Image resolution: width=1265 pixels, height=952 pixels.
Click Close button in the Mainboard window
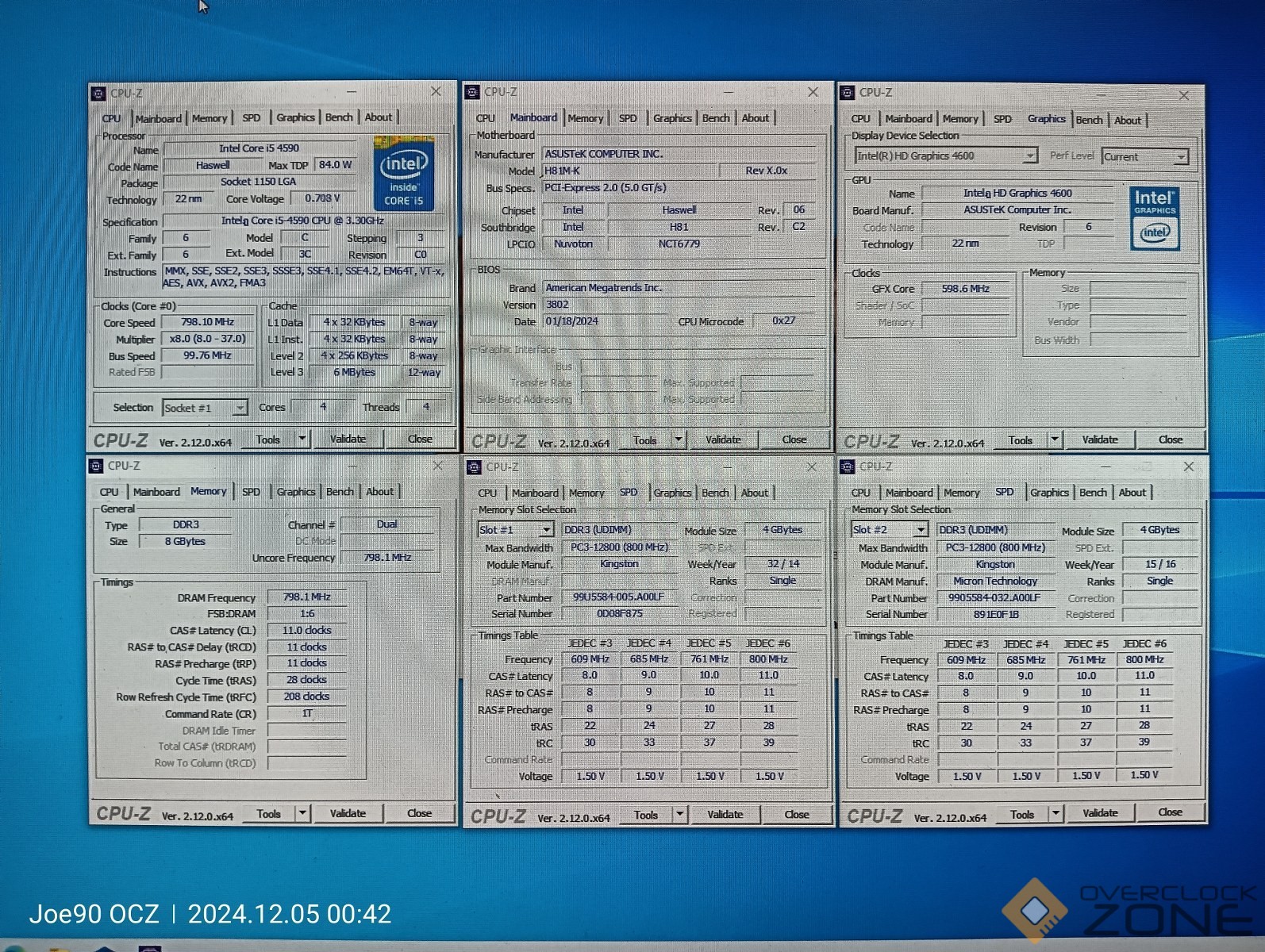(794, 439)
